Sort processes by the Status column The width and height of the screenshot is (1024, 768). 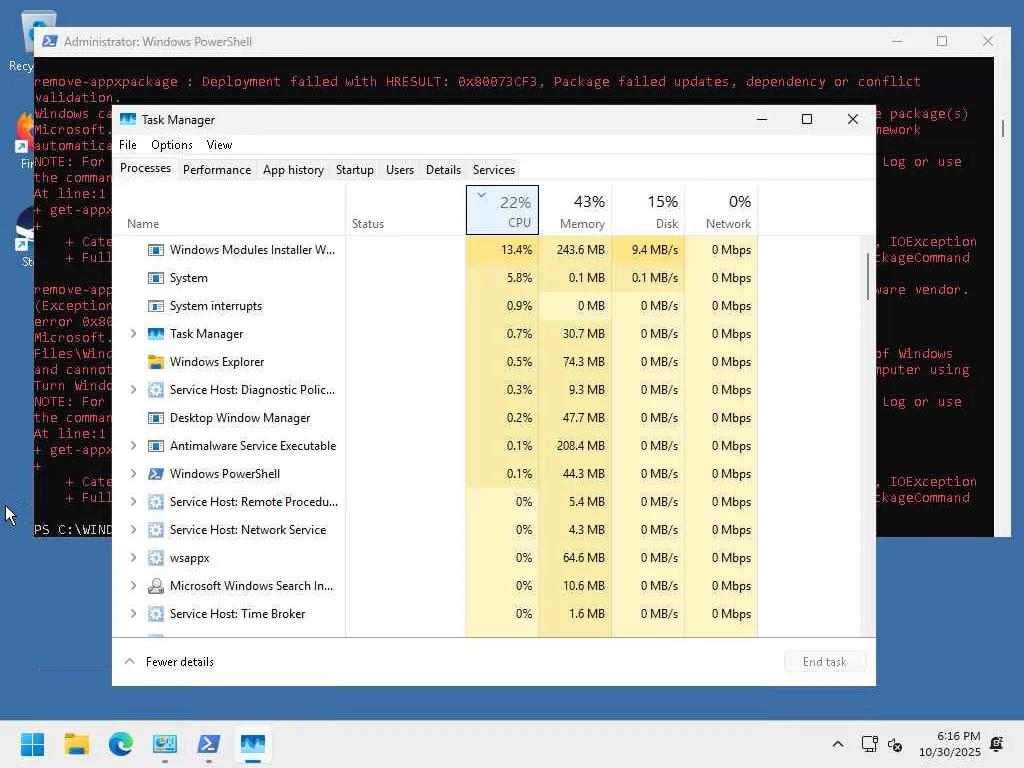[x=406, y=210]
